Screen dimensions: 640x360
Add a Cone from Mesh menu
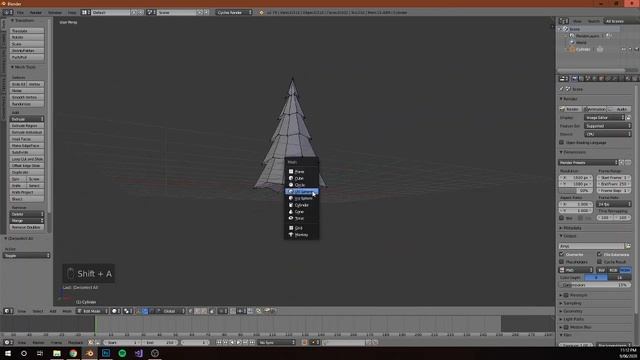click(302, 212)
